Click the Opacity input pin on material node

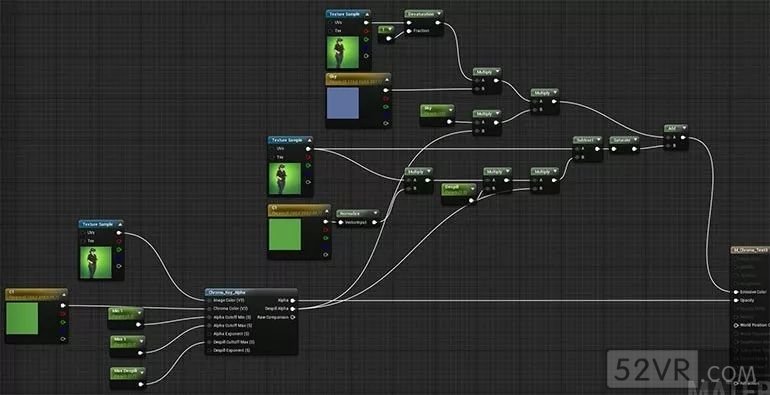(x=736, y=300)
